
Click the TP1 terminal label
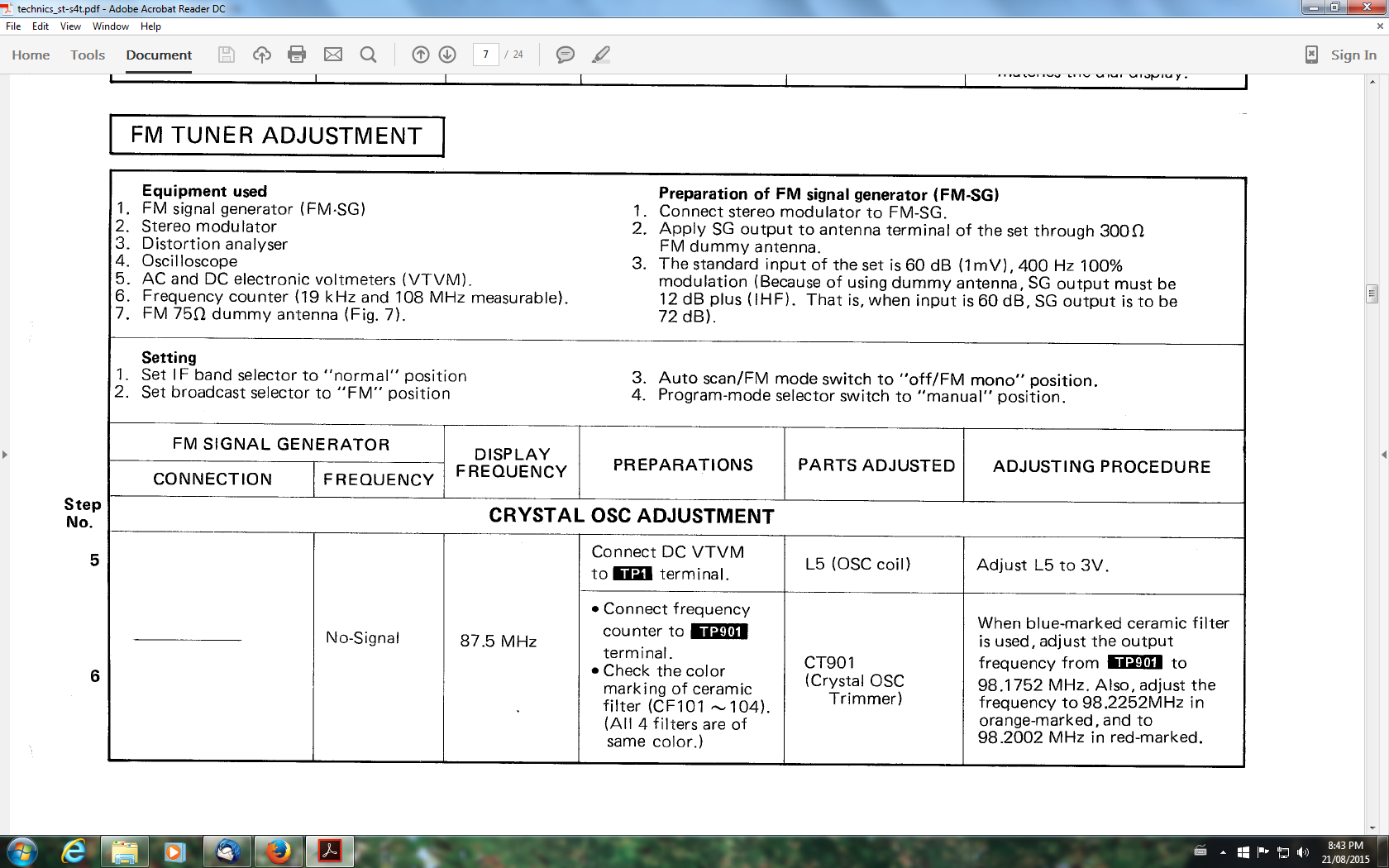[x=634, y=574]
